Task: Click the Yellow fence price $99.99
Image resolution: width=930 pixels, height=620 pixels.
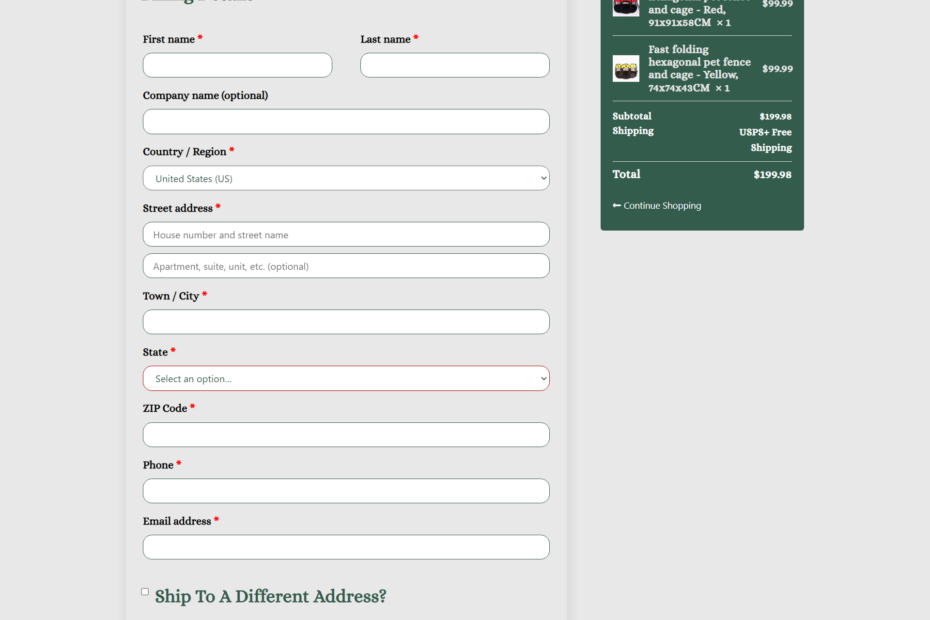Action: tap(778, 69)
